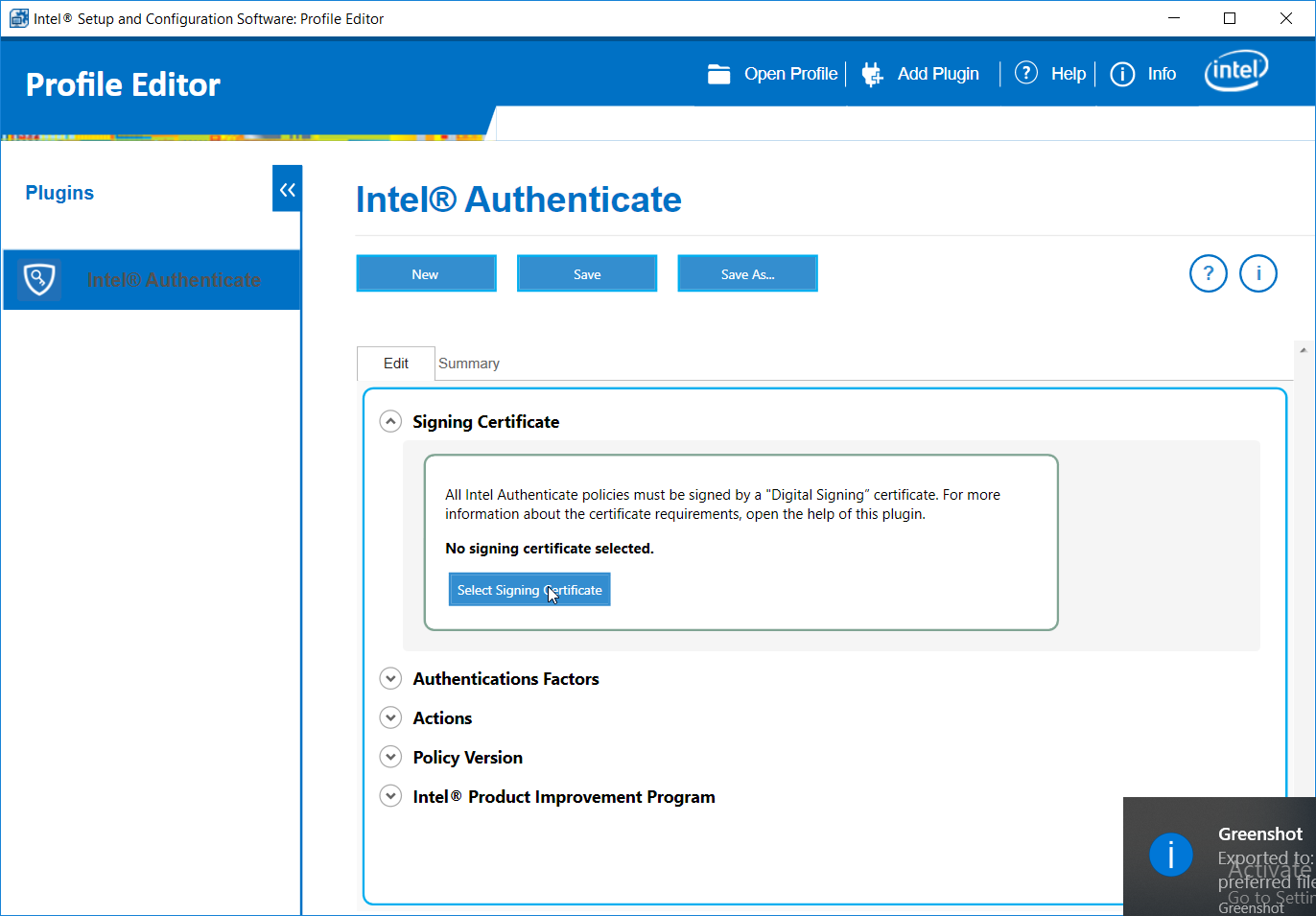Image resolution: width=1316 pixels, height=916 pixels.
Task: Expand the Authentications Factors section
Action: pyautogui.click(x=390, y=679)
